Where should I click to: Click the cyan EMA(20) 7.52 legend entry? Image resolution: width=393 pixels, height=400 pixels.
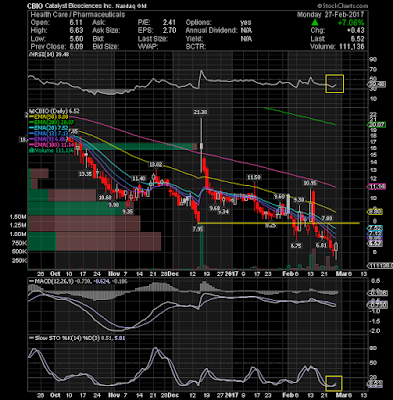(x=49, y=128)
